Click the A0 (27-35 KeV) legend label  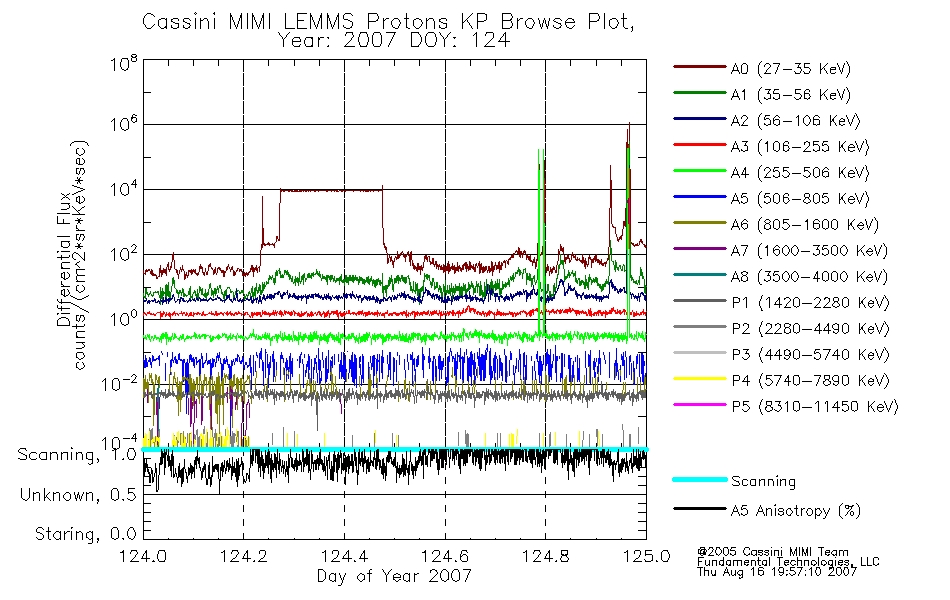[x=791, y=69]
